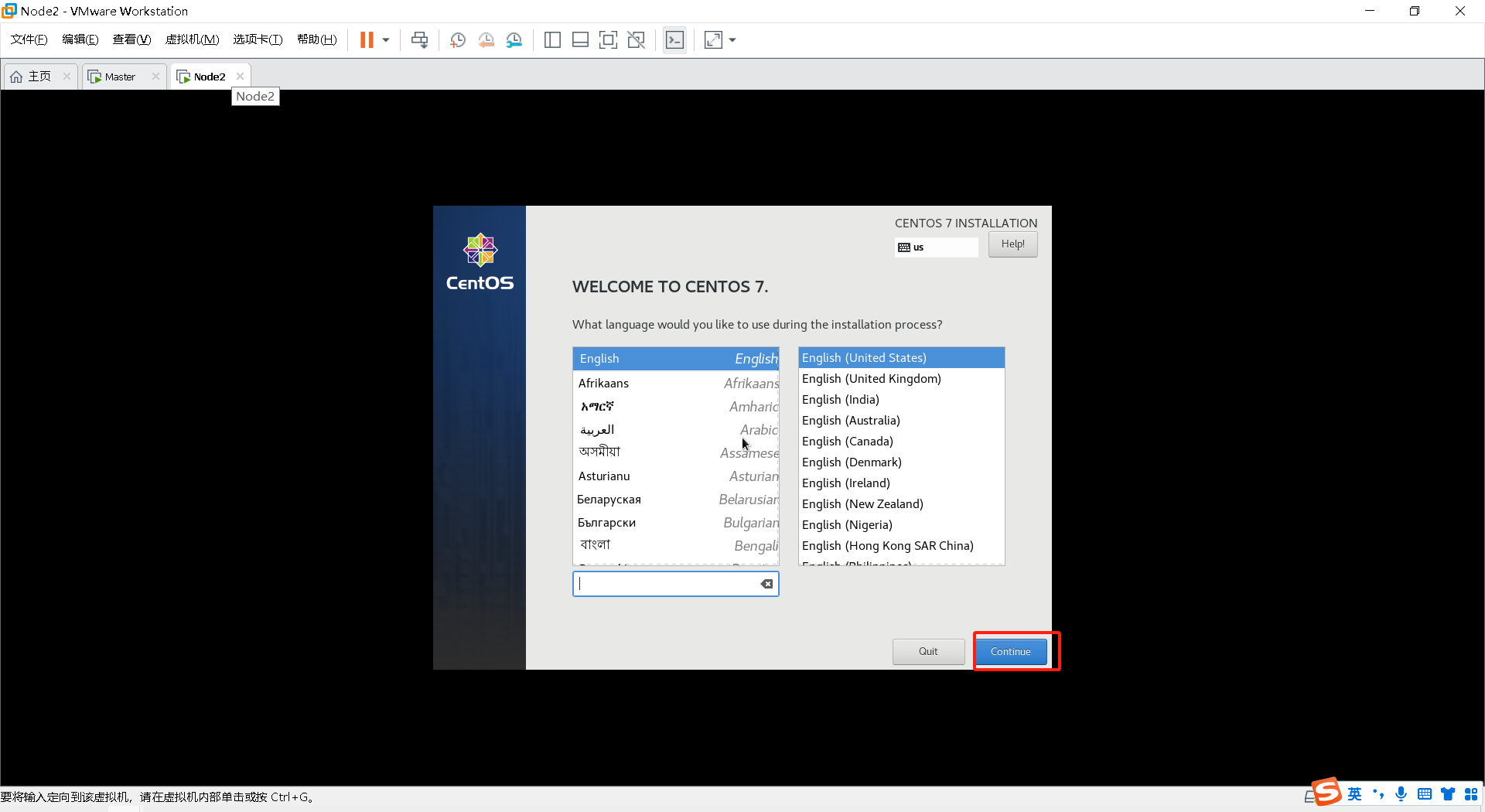The height and width of the screenshot is (812, 1485).
Task: Clear the language search field with its backspace icon
Action: (766, 584)
